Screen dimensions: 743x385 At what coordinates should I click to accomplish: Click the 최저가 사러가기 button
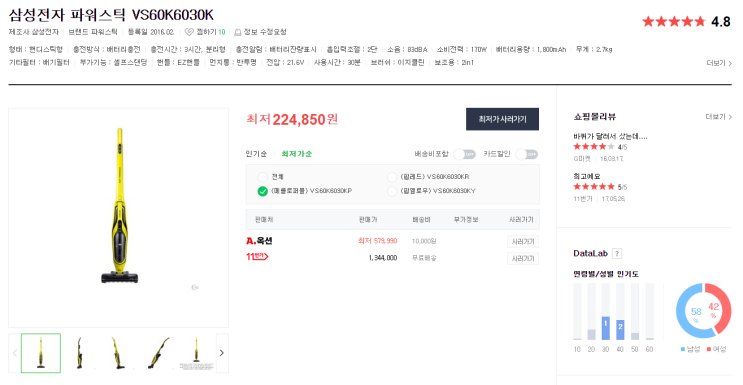(502, 119)
